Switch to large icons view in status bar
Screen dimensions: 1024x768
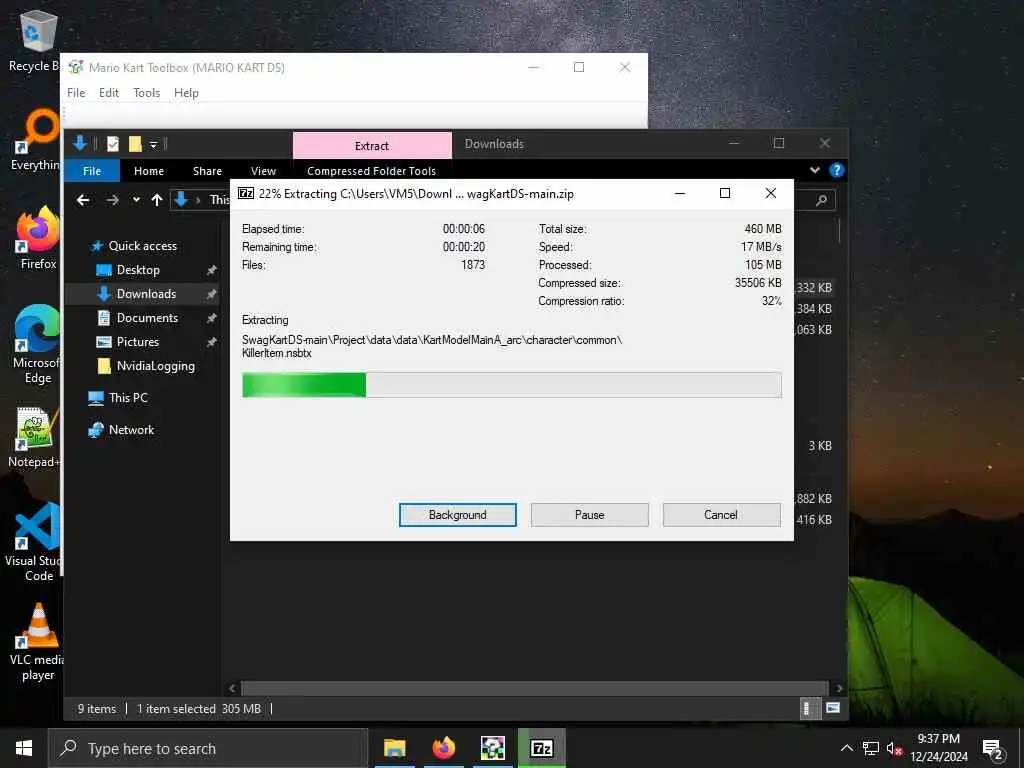833,708
